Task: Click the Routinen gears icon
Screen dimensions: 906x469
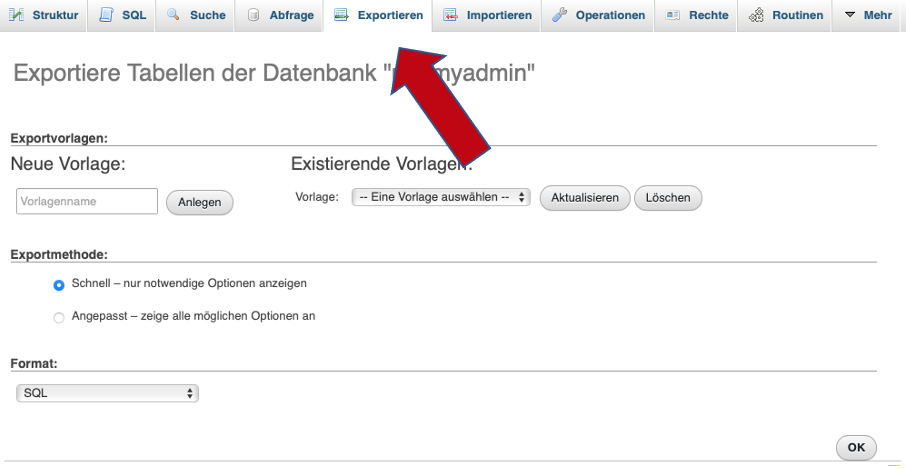Action: click(x=756, y=15)
